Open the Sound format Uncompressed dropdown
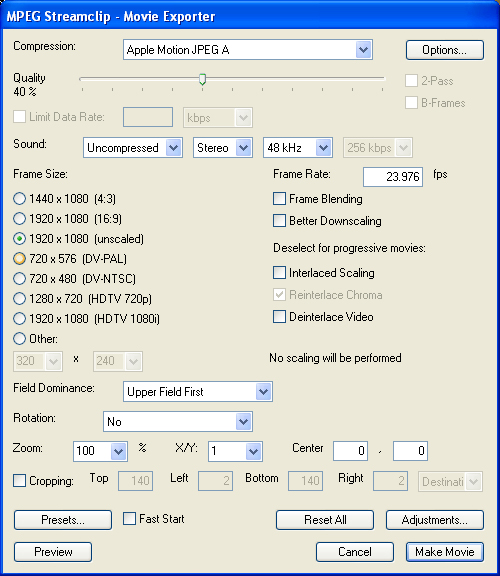 point(133,148)
